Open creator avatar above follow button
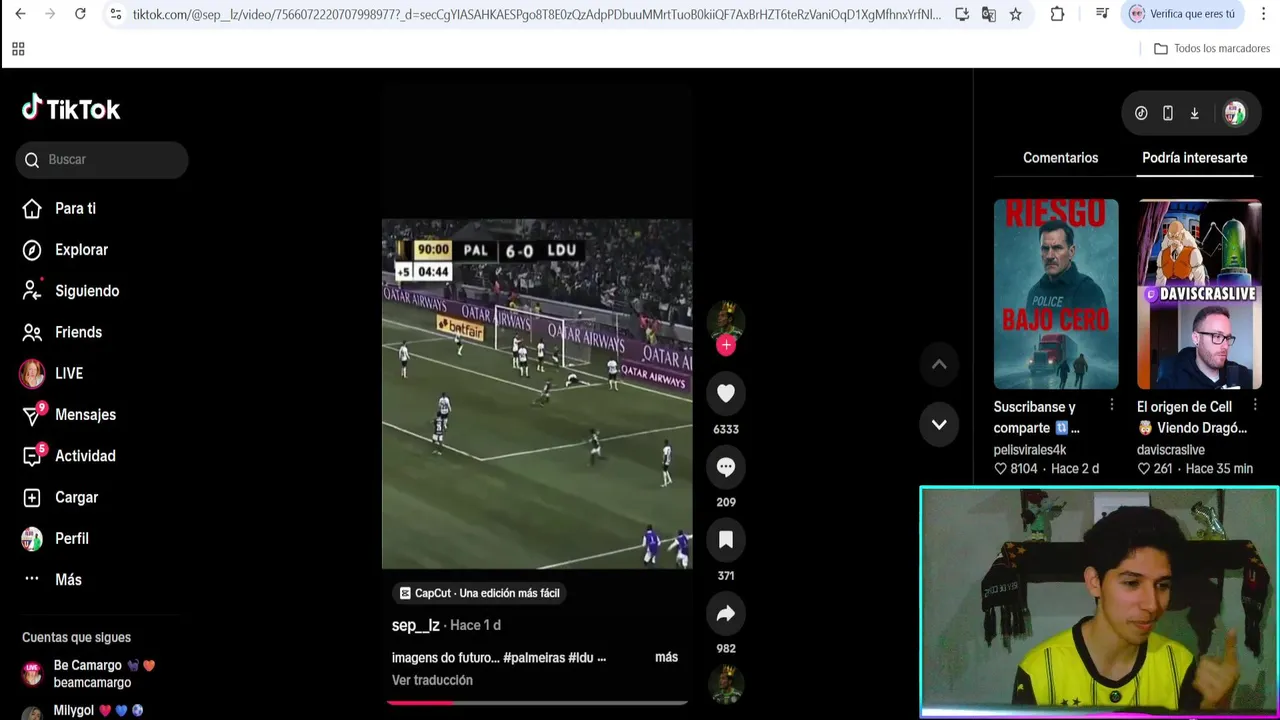The image size is (1280, 720). 726,319
